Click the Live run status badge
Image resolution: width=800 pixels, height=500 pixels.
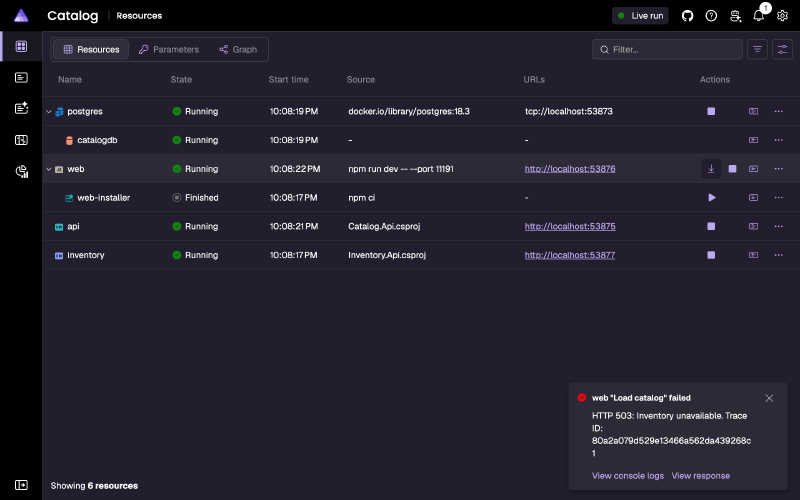pyautogui.click(x=640, y=16)
